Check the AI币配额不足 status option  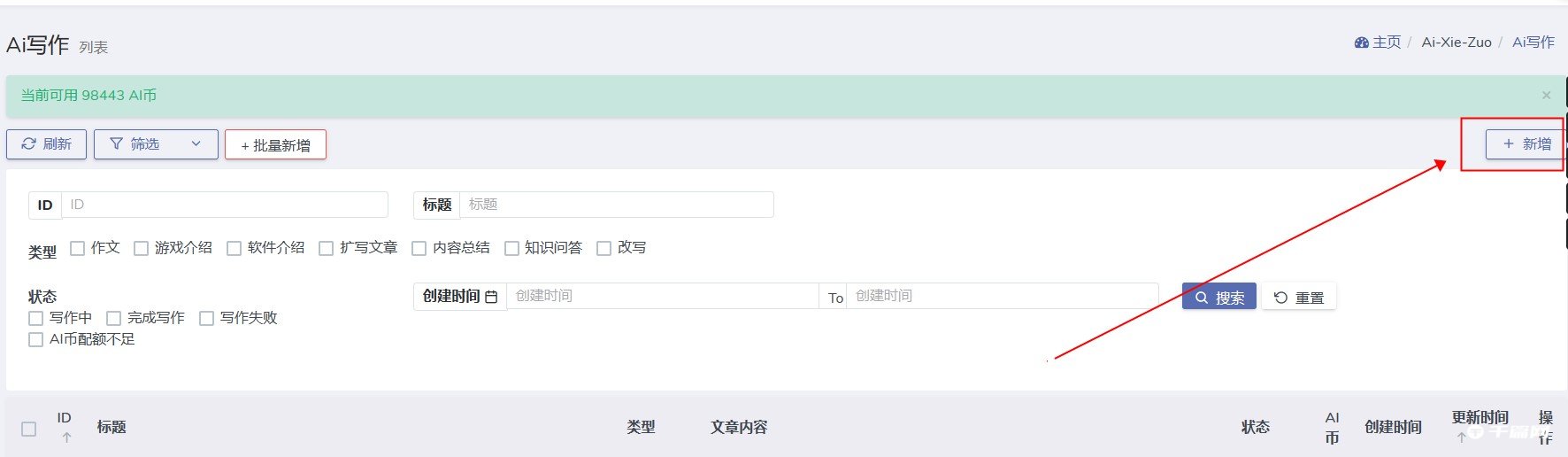(36, 339)
